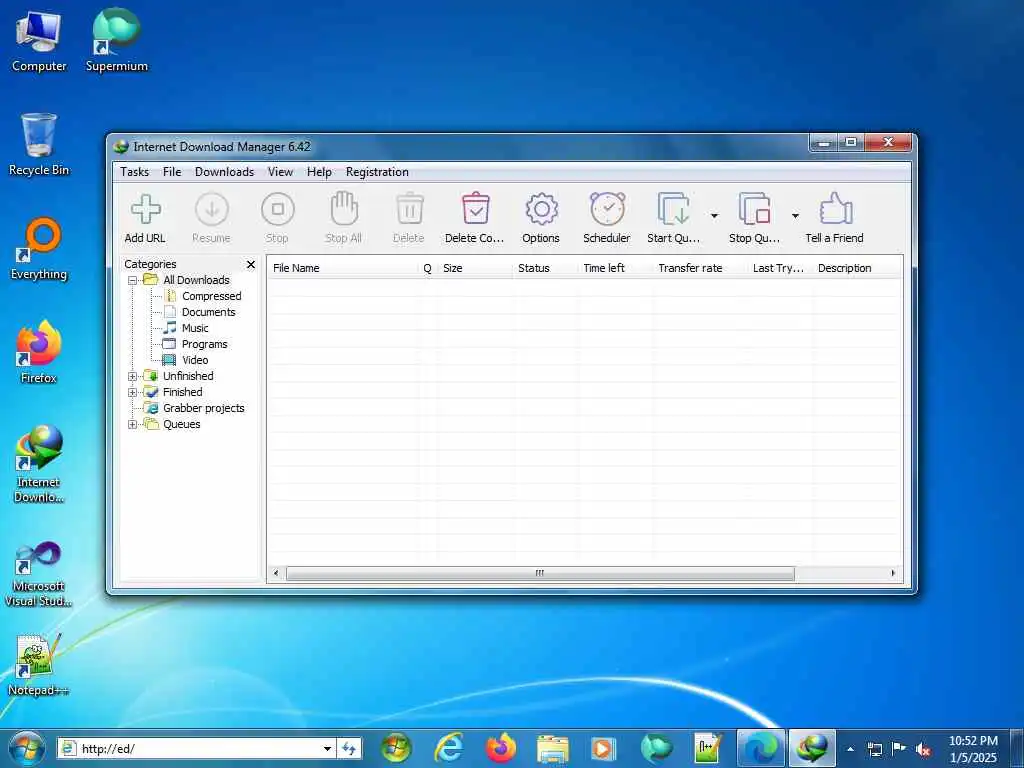Screen dimensions: 1024x768
Task: Sort by the Time left column header
Action: 615,268
